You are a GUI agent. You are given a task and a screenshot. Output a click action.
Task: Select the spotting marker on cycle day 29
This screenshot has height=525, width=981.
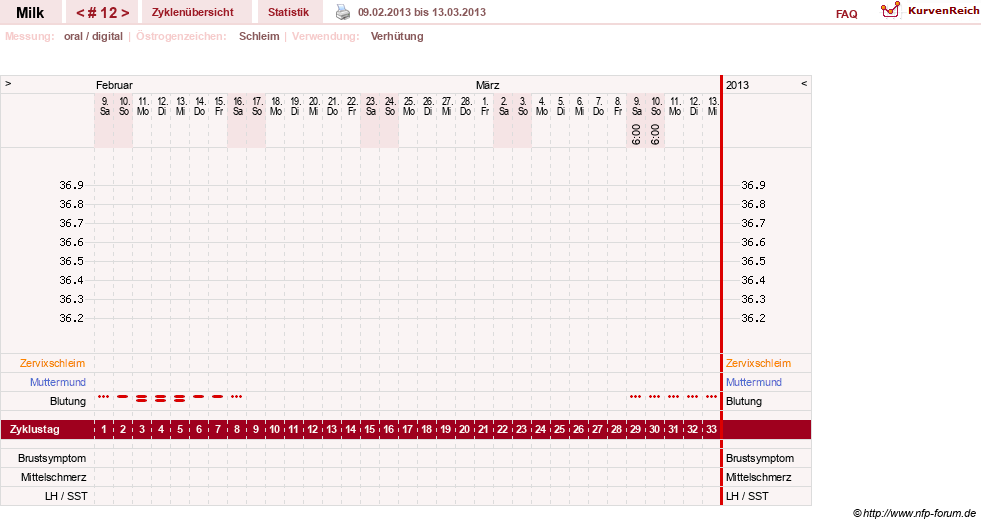pos(636,397)
